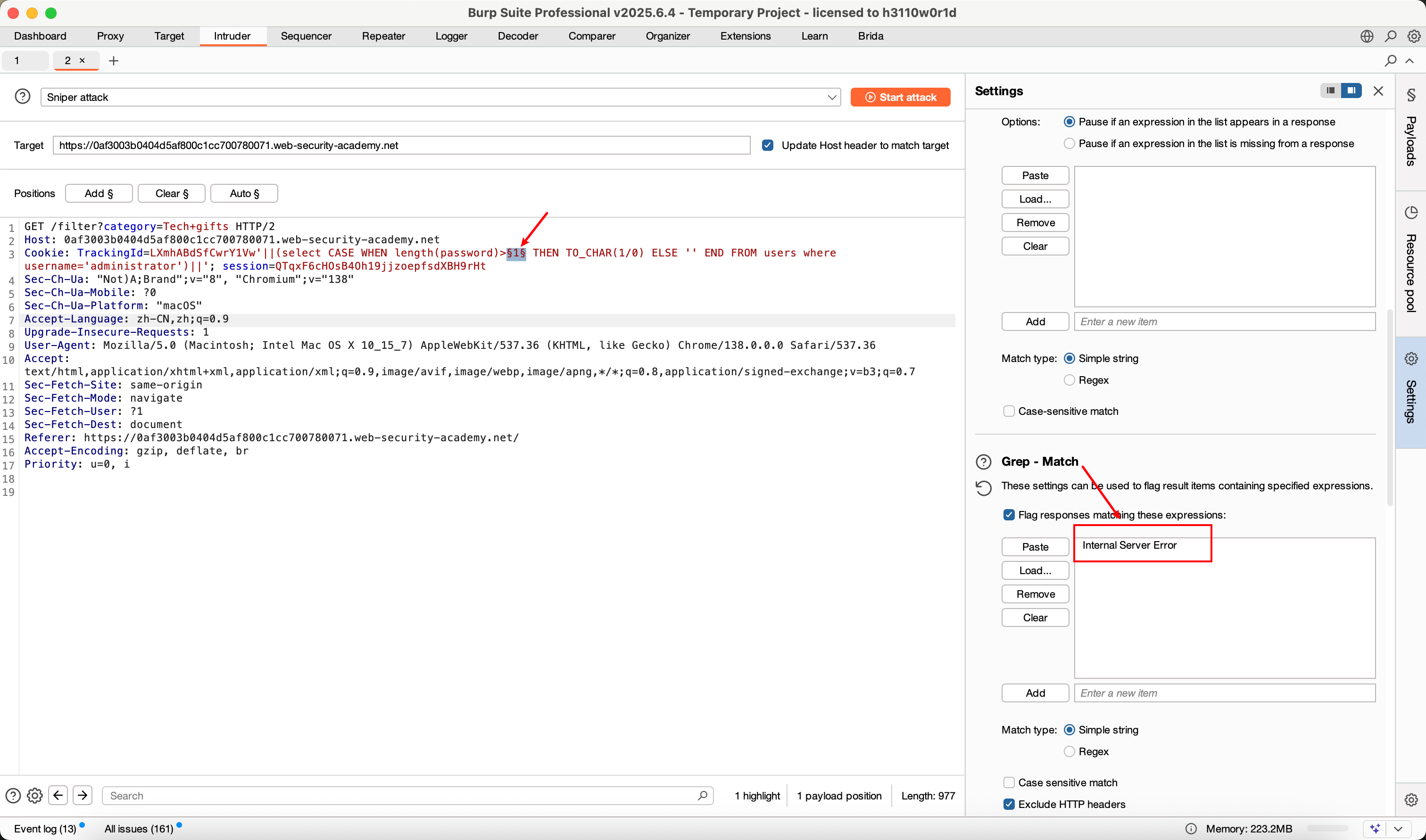Click Load... button in Grep - Match
Screen dimensions: 1426x840
(1036, 570)
